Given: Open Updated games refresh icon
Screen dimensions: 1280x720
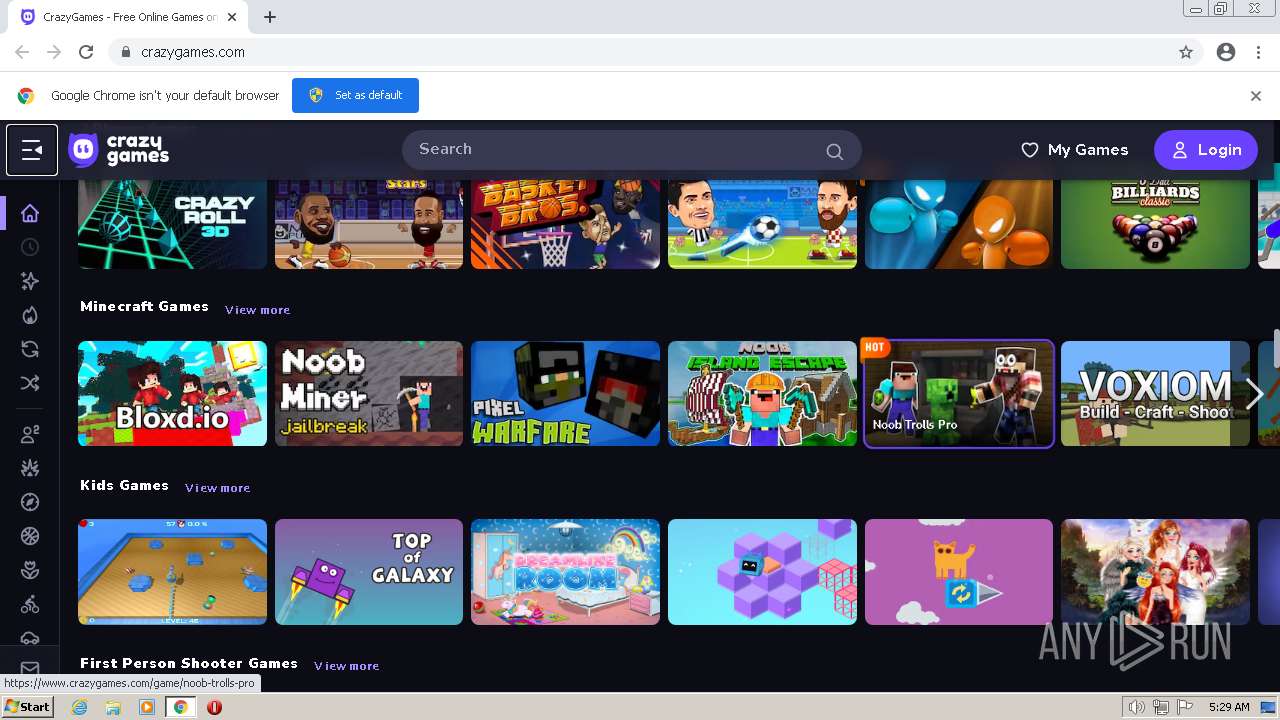Looking at the screenshot, I should point(30,349).
